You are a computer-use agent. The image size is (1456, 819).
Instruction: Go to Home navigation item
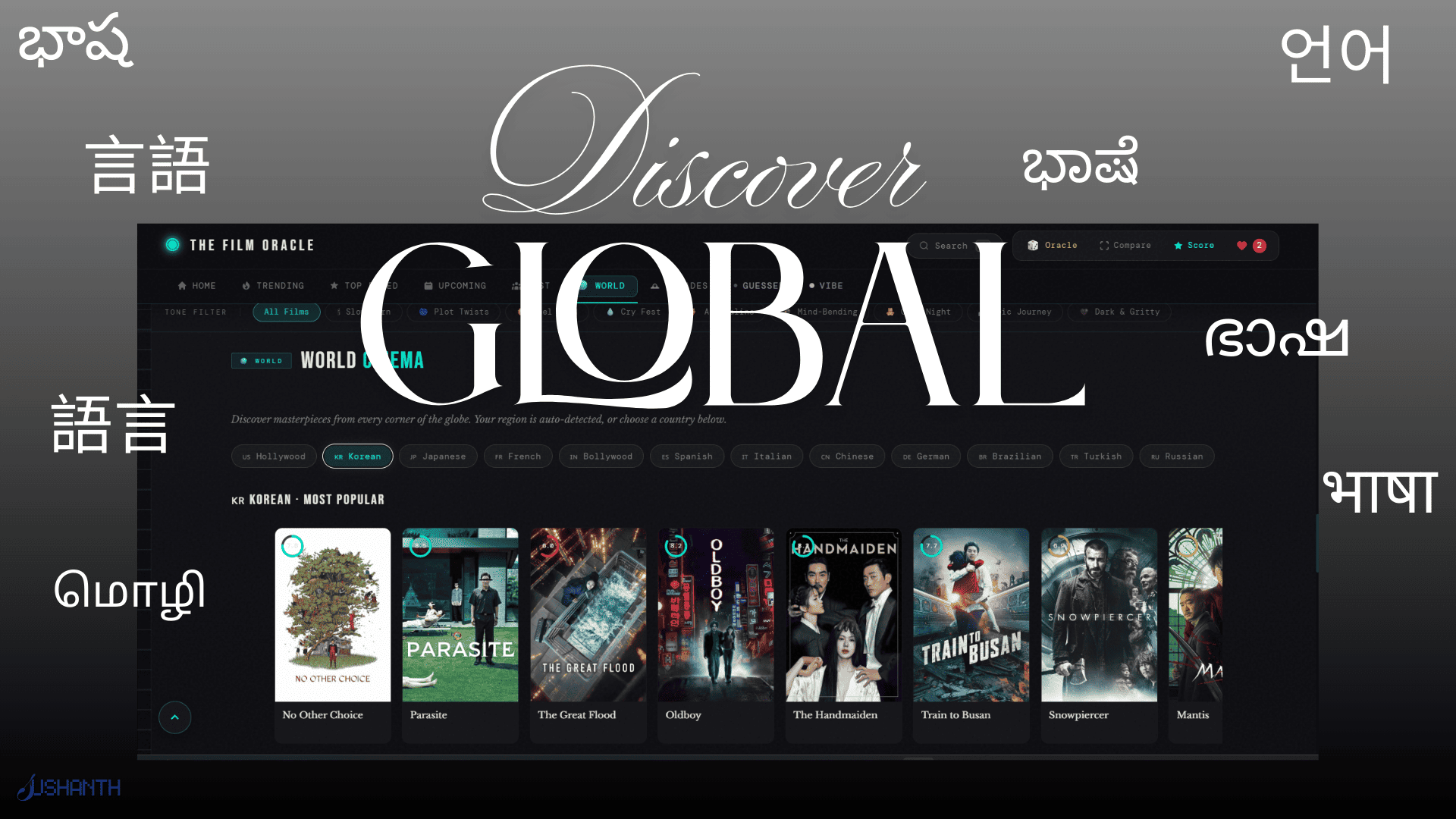196,286
